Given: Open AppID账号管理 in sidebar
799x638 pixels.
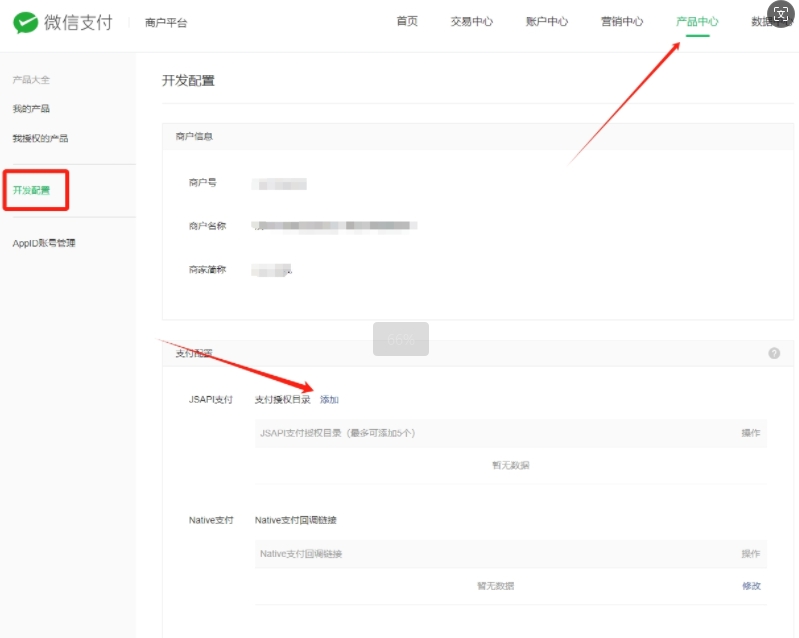Looking at the screenshot, I should pyautogui.click(x=44, y=243).
